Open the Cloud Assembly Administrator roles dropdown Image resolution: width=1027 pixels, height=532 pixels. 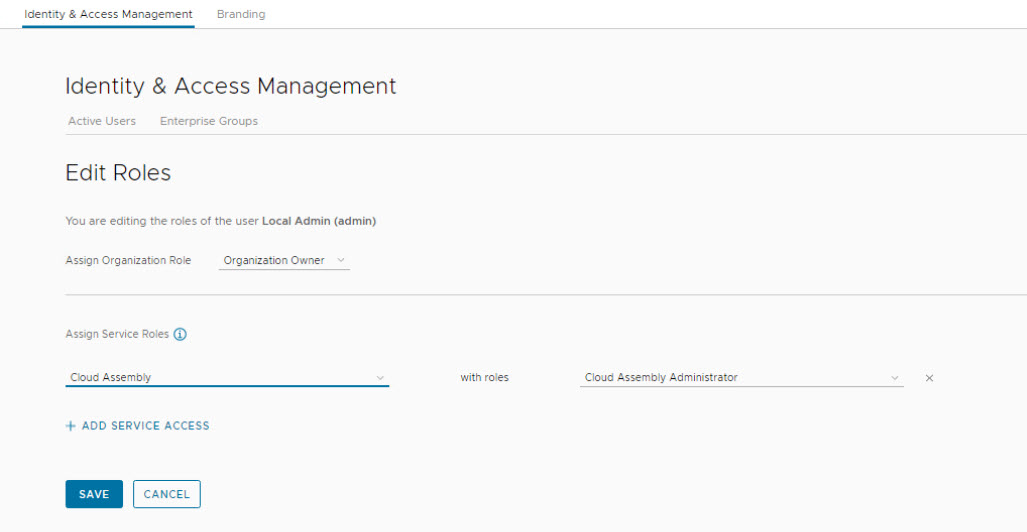click(741, 377)
